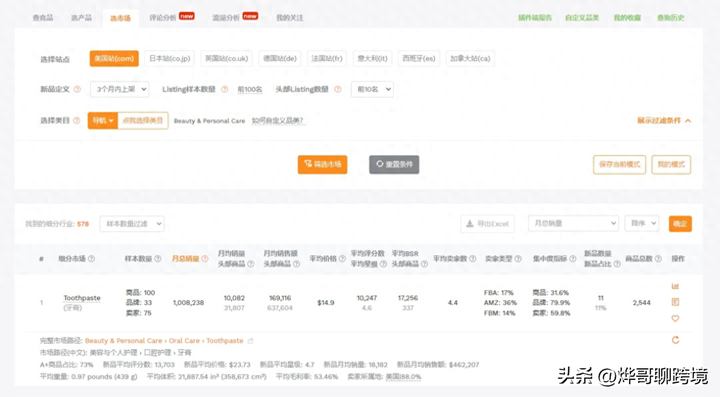
Task: Open the 前10名 dropdown
Action: 372,89
